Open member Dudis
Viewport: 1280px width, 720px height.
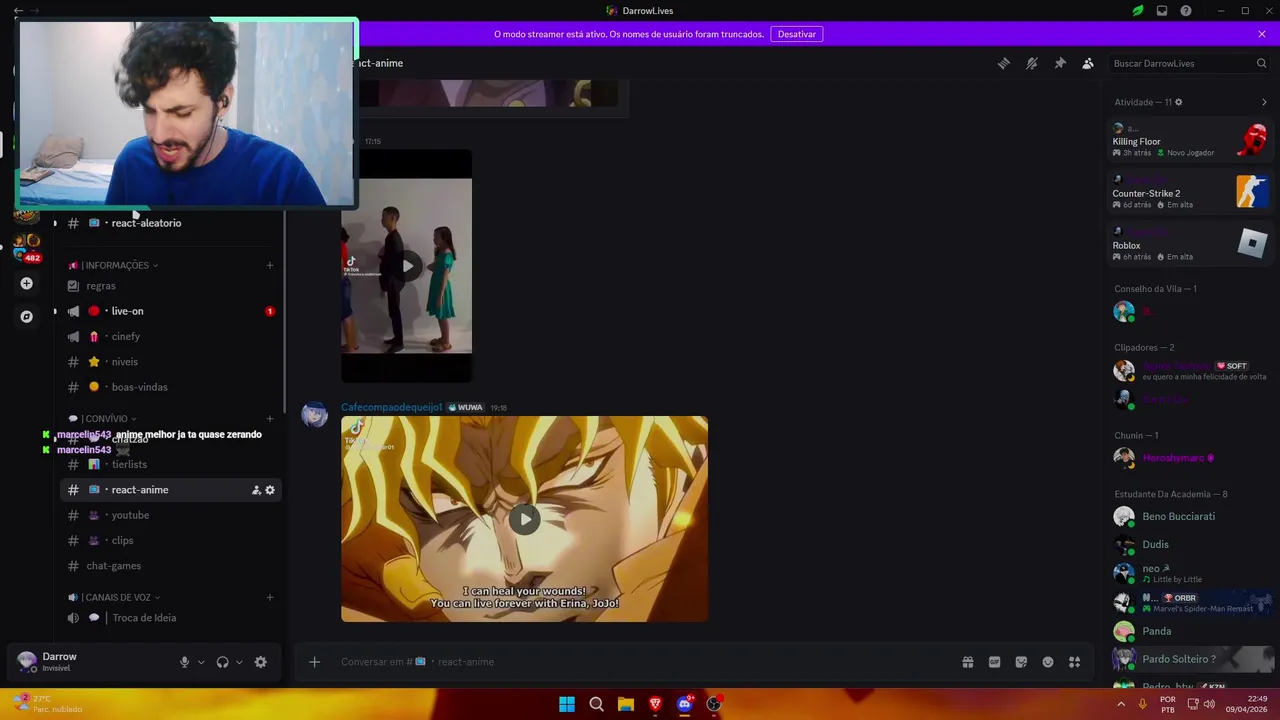coord(1190,544)
